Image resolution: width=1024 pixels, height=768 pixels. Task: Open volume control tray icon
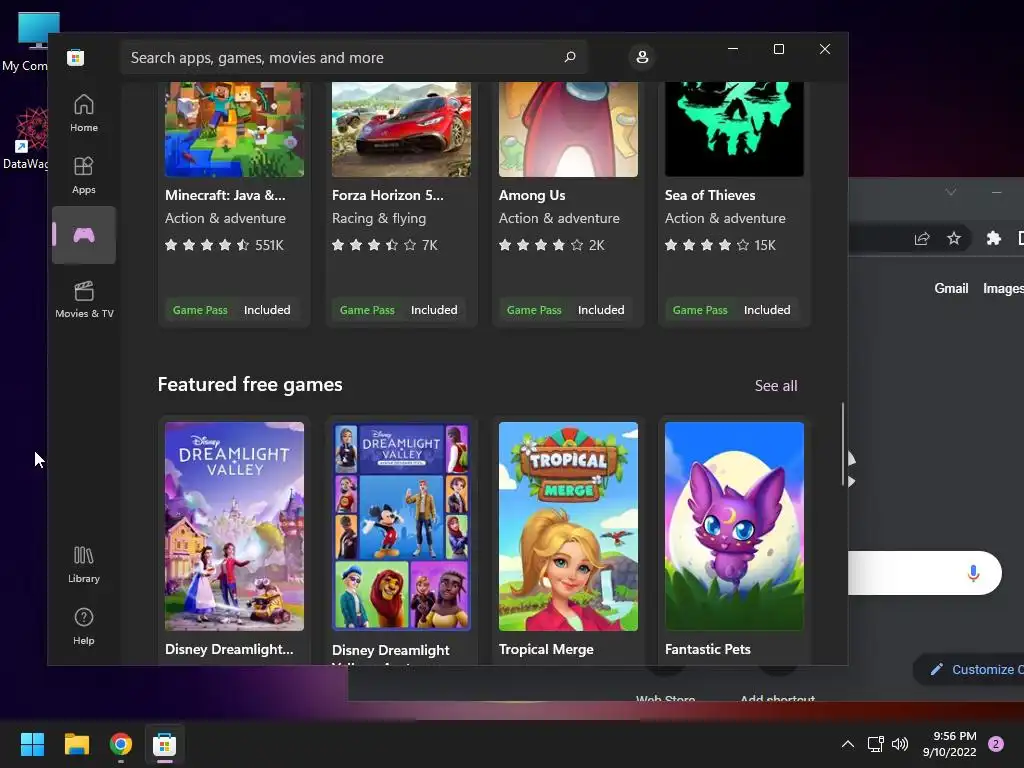point(900,744)
